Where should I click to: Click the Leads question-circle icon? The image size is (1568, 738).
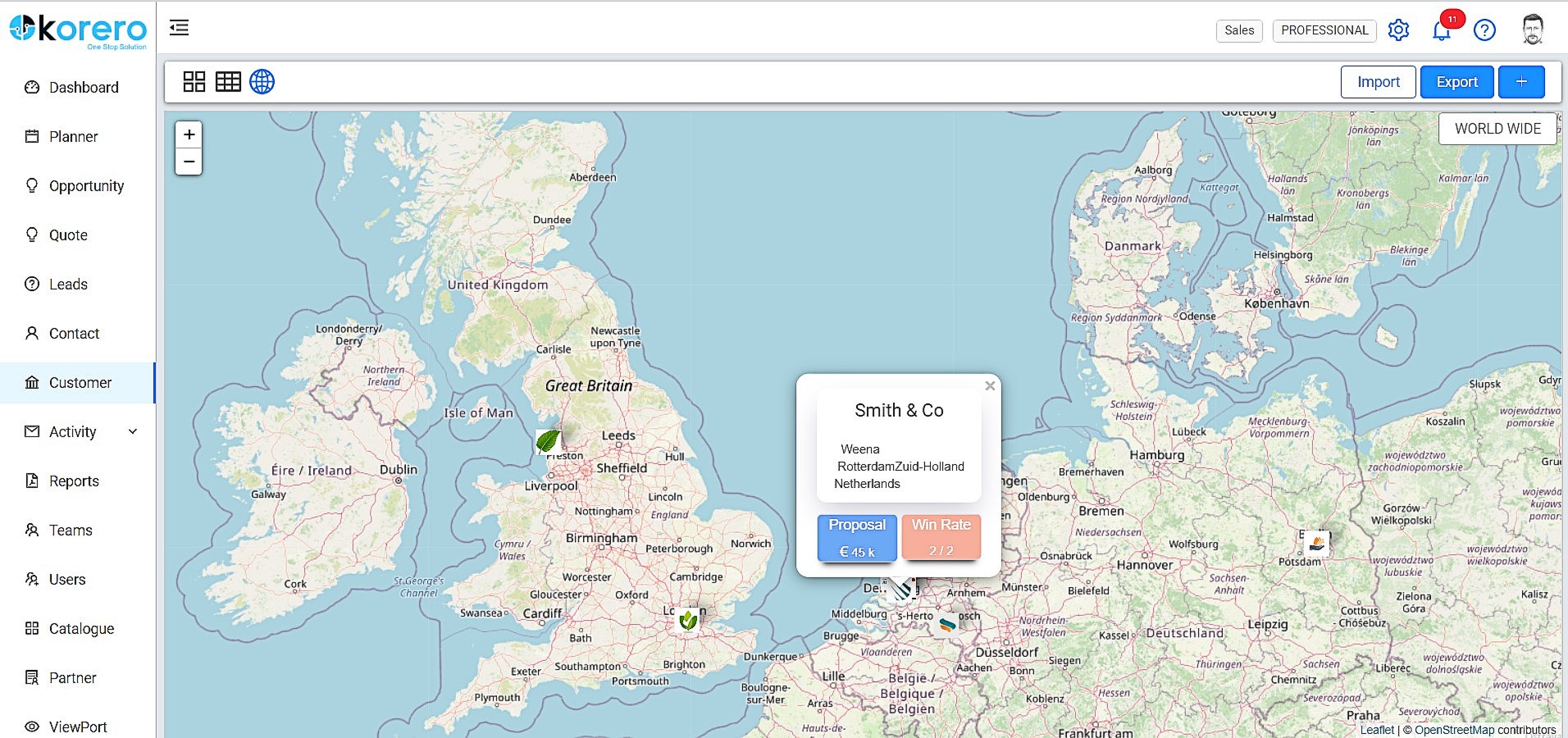[32, 284]
